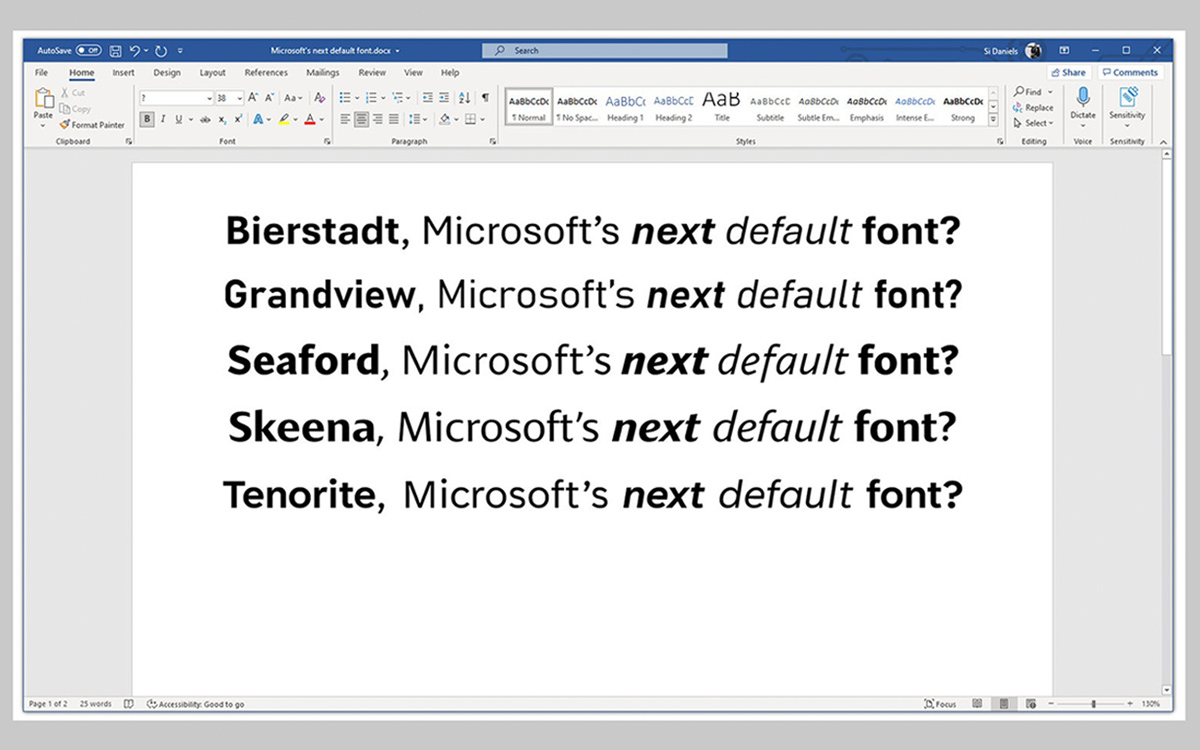Open the Change Case dropdown
Screen dimensions: 1200x750
pos(293,98)
